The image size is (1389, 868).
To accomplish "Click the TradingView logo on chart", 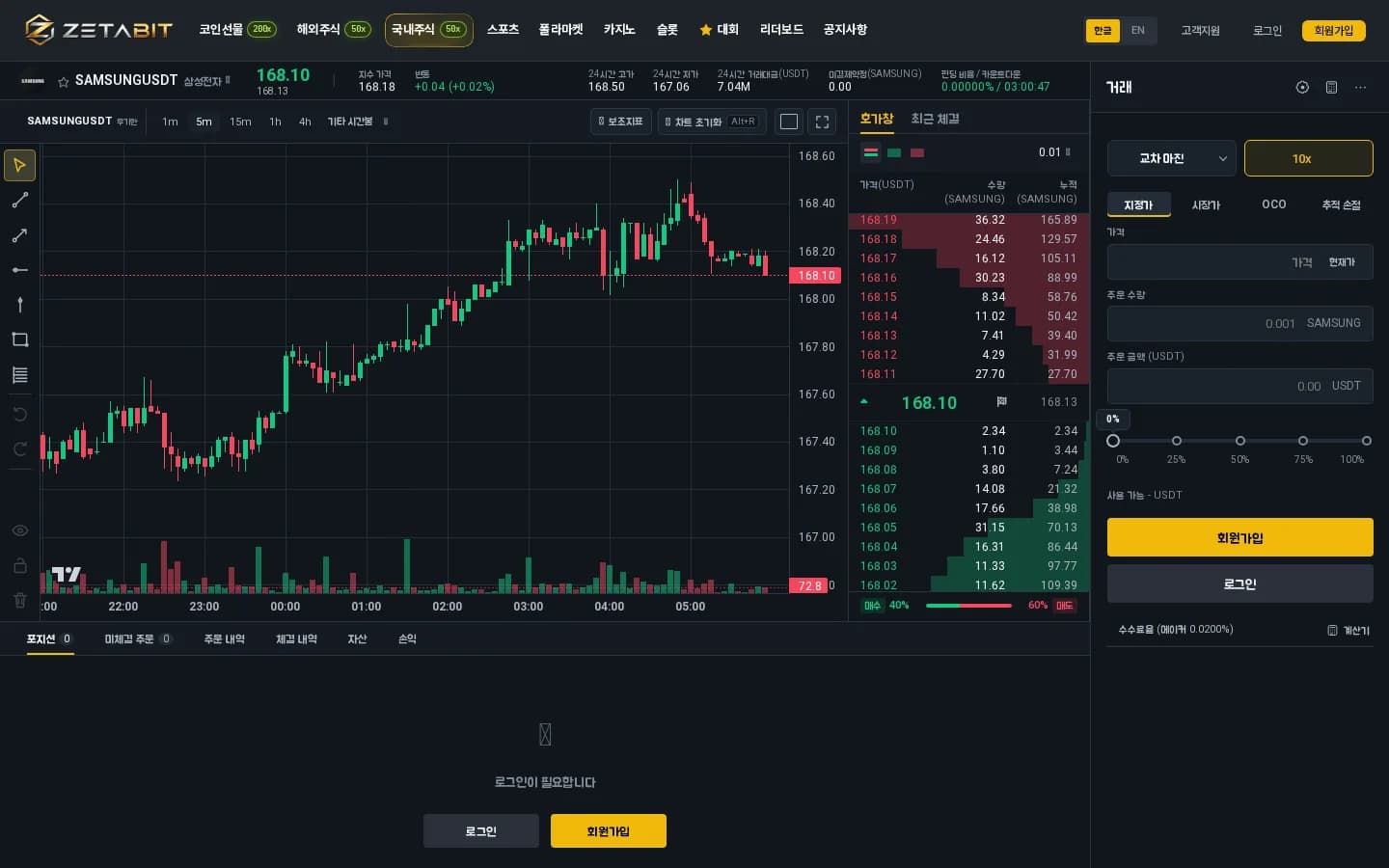I will pyautogui.click(x=66, y=575).
